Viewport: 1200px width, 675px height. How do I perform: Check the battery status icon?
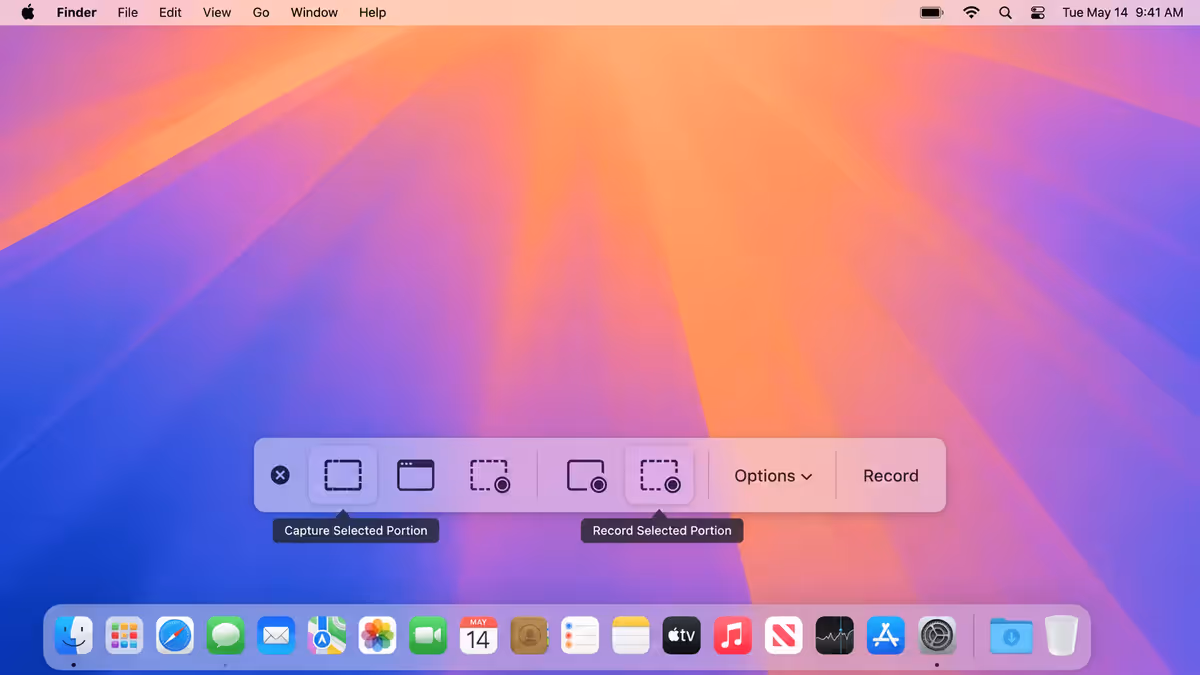tap(932, 12)
